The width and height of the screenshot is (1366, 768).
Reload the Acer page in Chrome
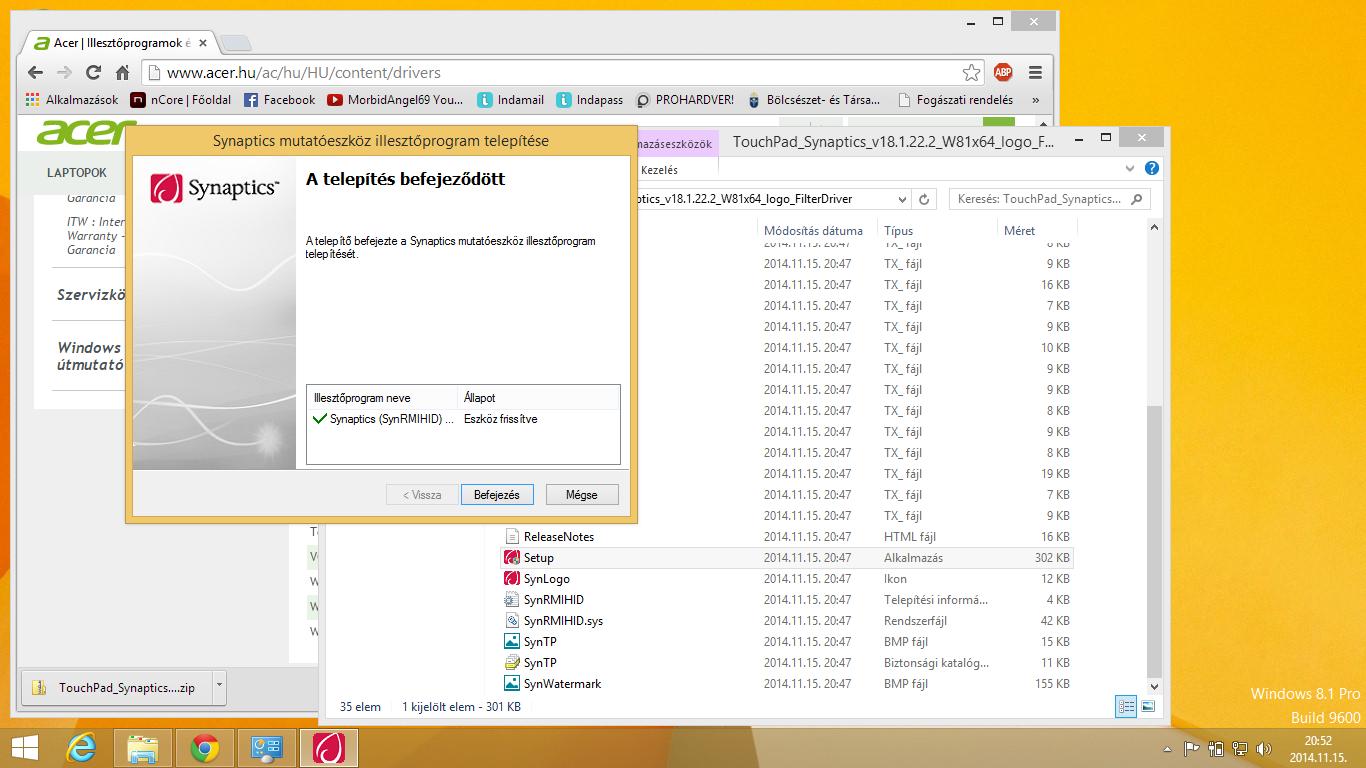pyautogui.click(x=93, y=72)
